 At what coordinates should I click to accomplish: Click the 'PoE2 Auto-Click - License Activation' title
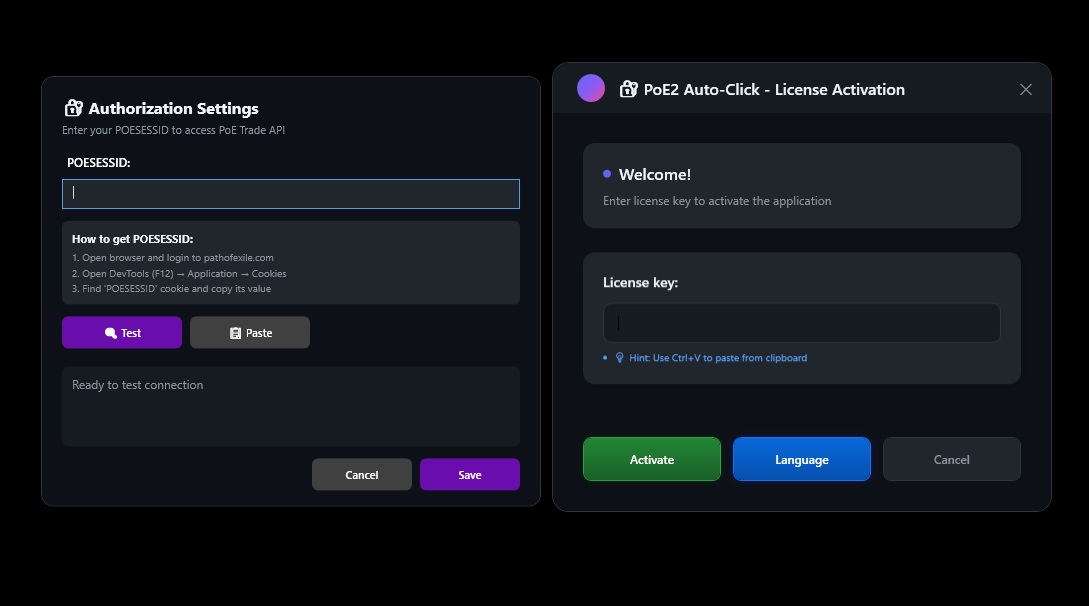(774, 89)
